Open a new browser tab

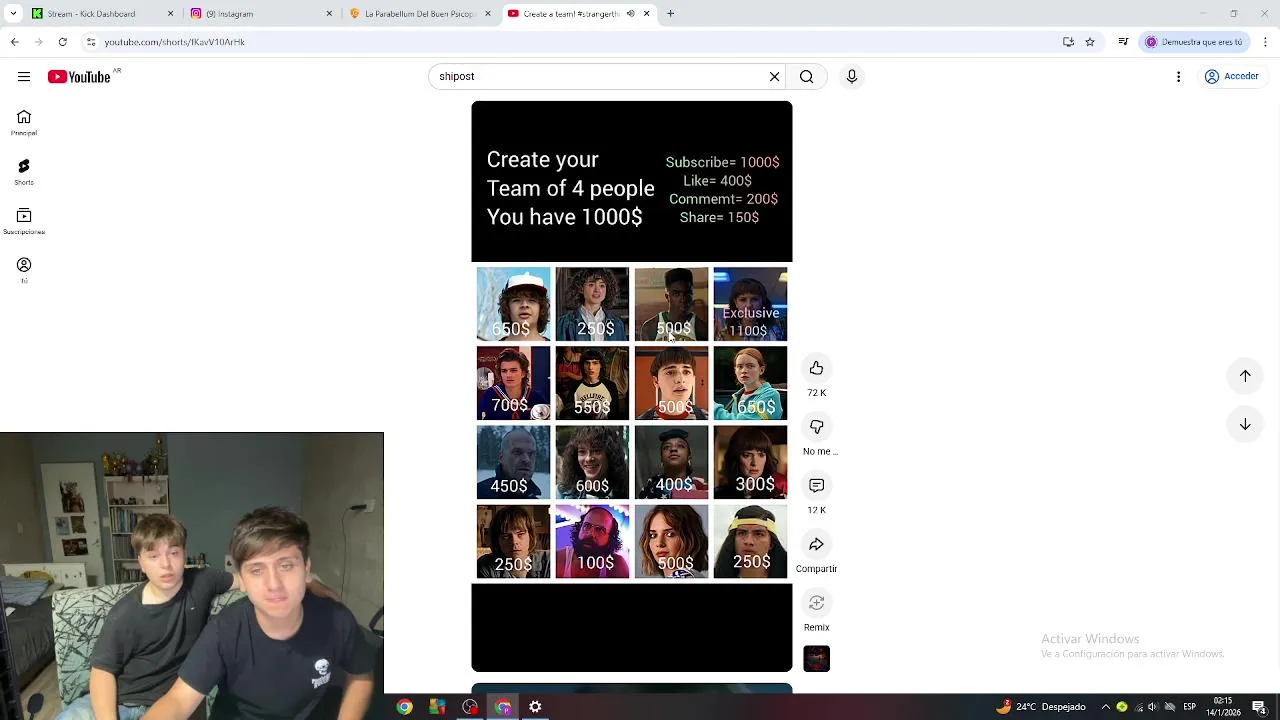(x=670, y=14)
